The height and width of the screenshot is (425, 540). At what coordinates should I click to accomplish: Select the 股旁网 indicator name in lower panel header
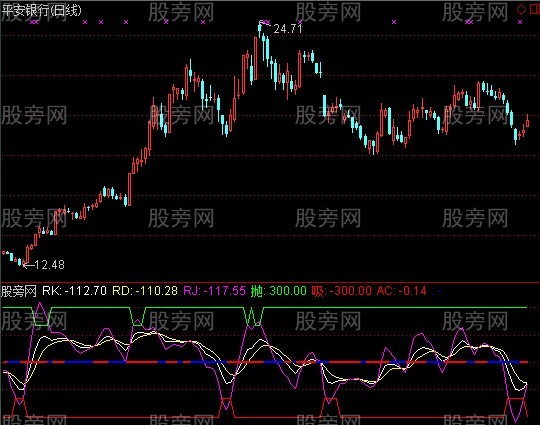coord(19,291)
